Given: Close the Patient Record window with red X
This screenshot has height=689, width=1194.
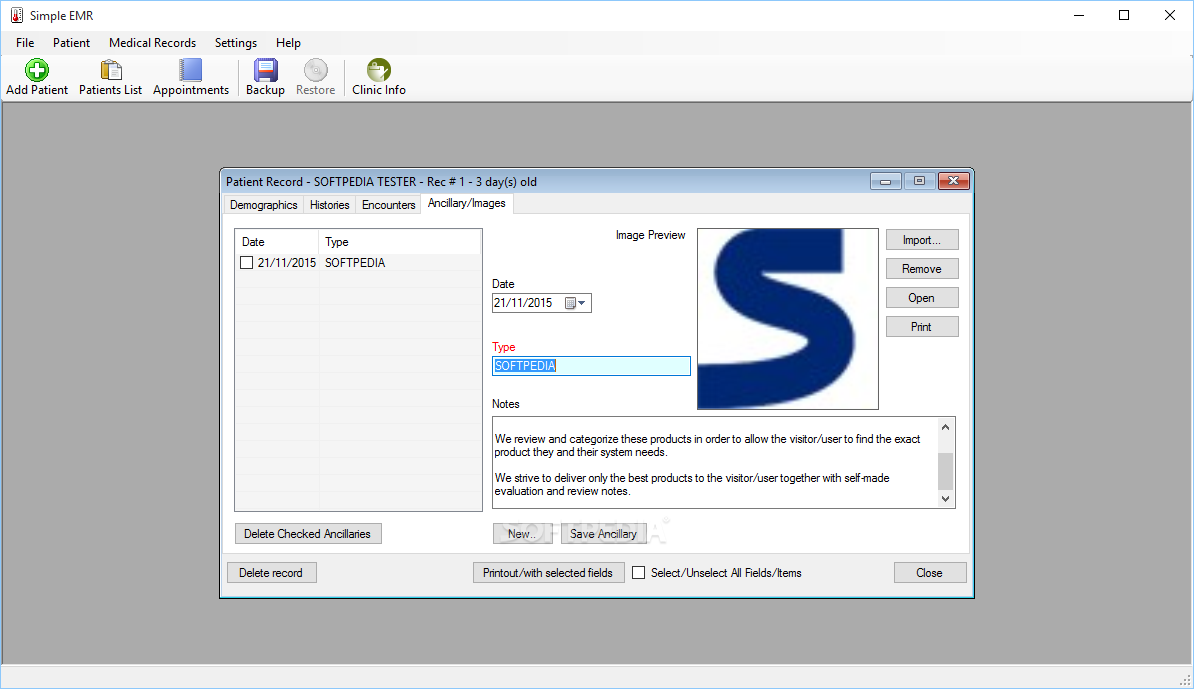Looking at the screenshot, I should [953, 181].
